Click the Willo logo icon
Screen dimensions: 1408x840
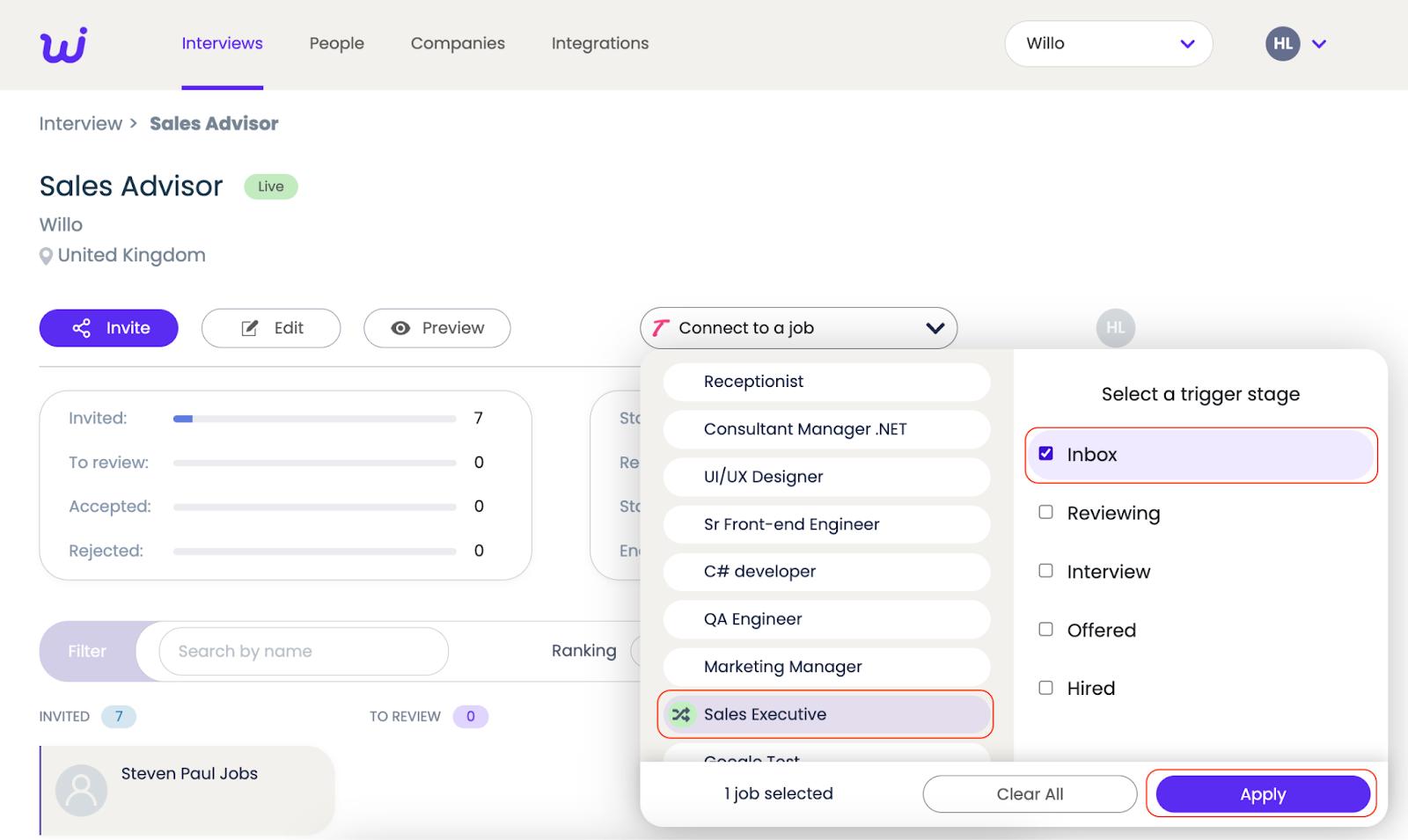pos(63,45)
